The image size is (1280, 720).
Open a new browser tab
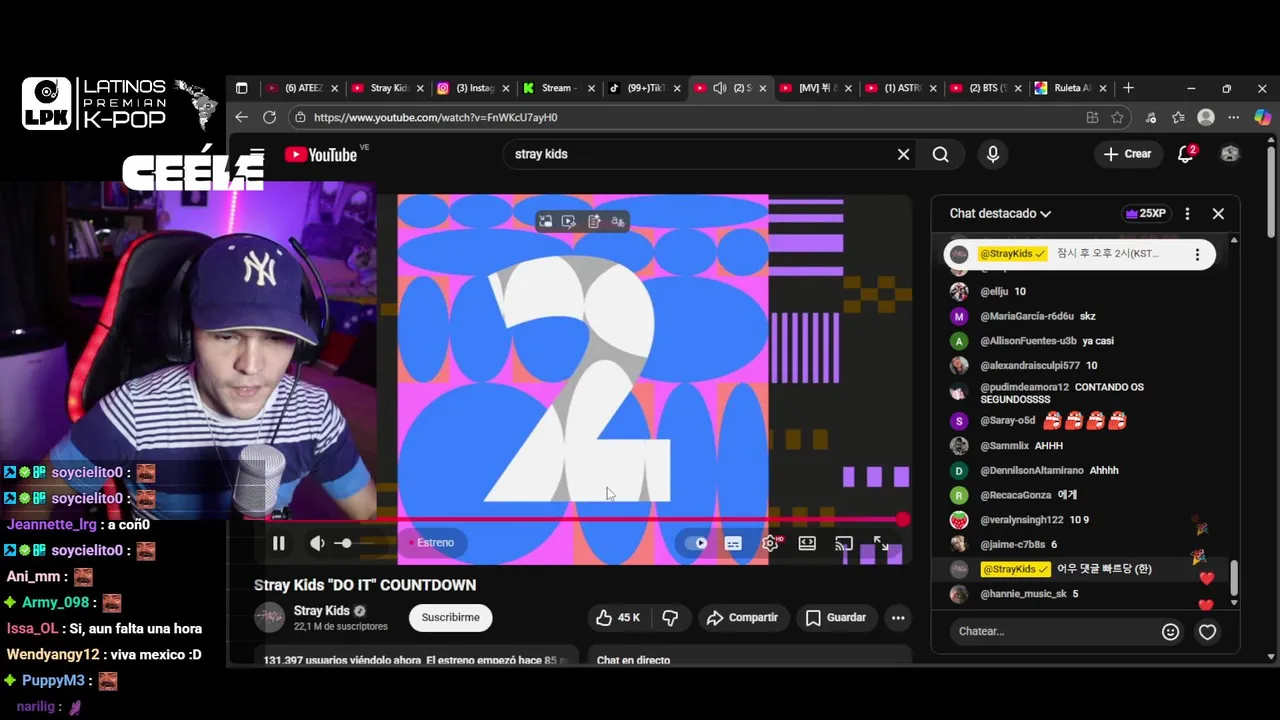1128,88
